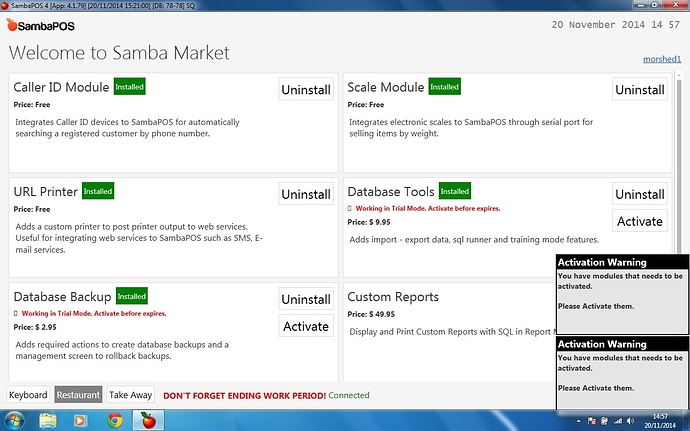The height and width of the screenshot is (431, 690).
Task: Uninstall the Scale Module
Action: pos(639,89)
